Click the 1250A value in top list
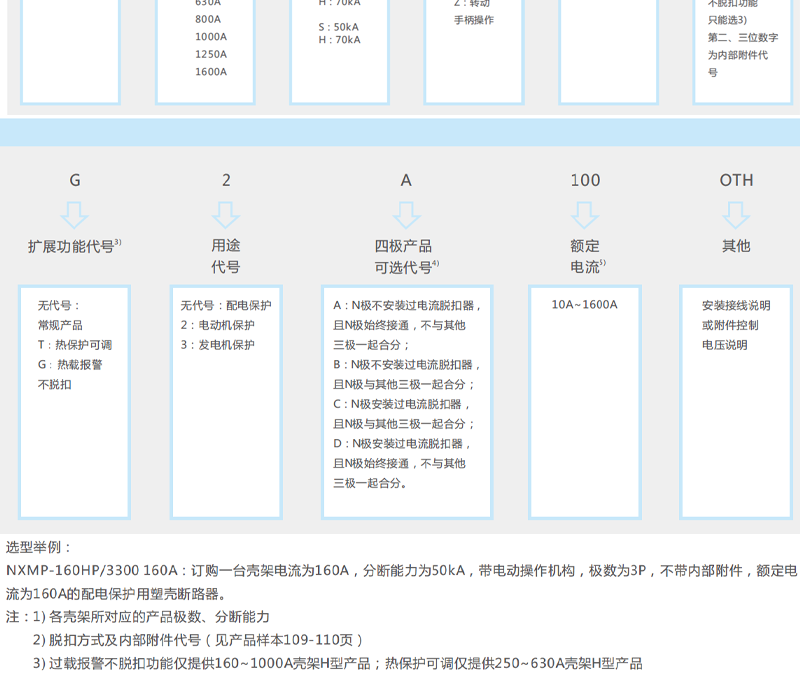Image resolution: width=800 pixels, height=677 pixels. click(x=210, y=54)
